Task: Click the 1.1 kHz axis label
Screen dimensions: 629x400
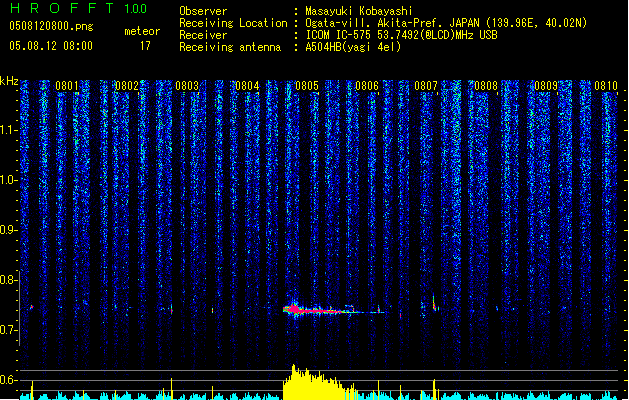Action: 8,130
